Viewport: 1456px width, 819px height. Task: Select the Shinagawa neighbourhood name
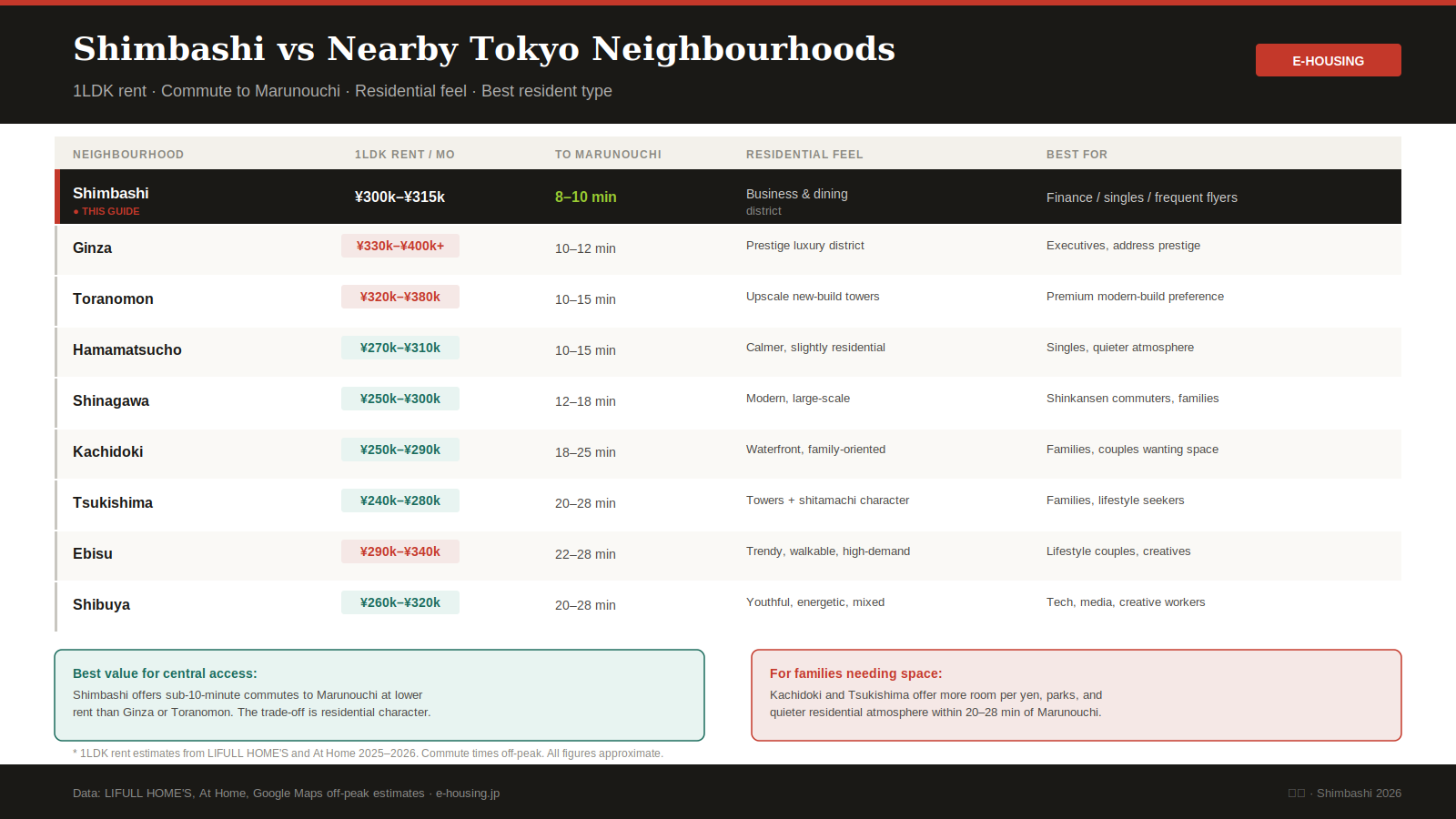pyautogui.click(x=111, y=400)
